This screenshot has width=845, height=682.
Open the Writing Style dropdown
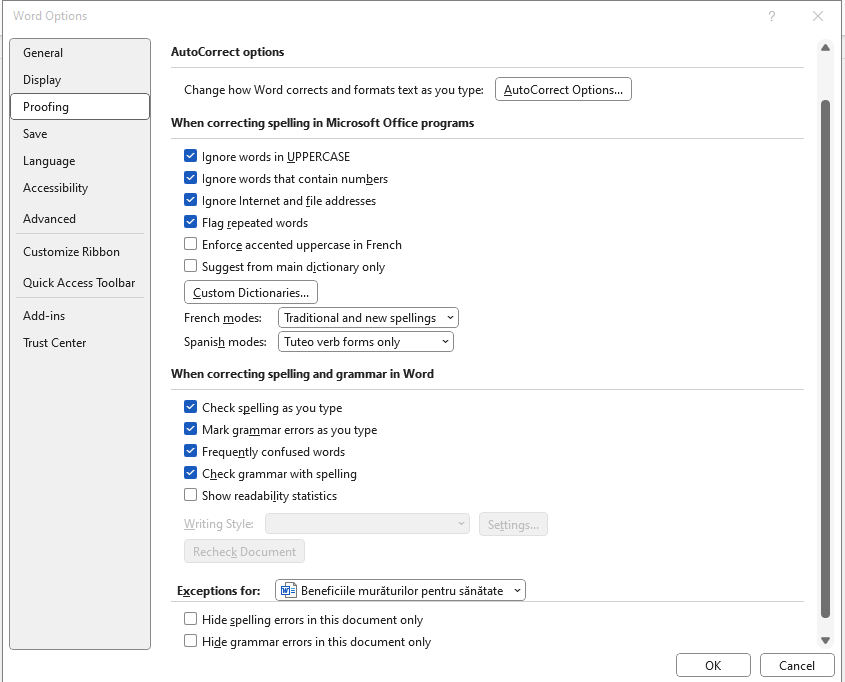coord(367,524)
